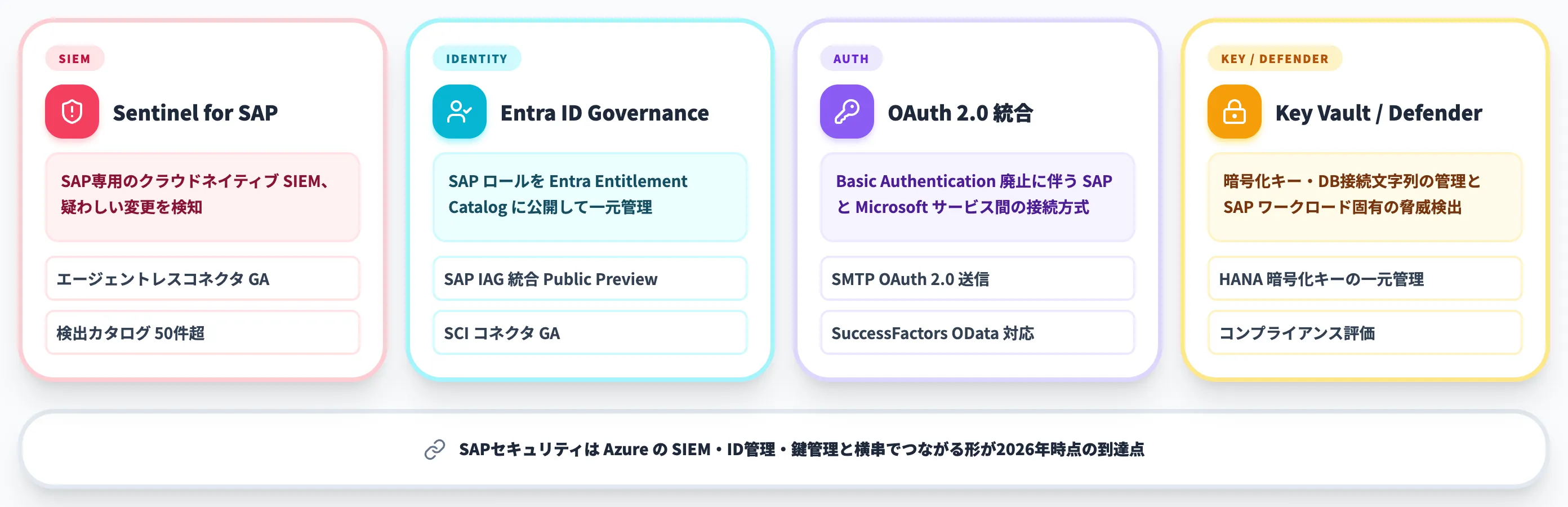Select the SIEM category badge

coord(75,59)
